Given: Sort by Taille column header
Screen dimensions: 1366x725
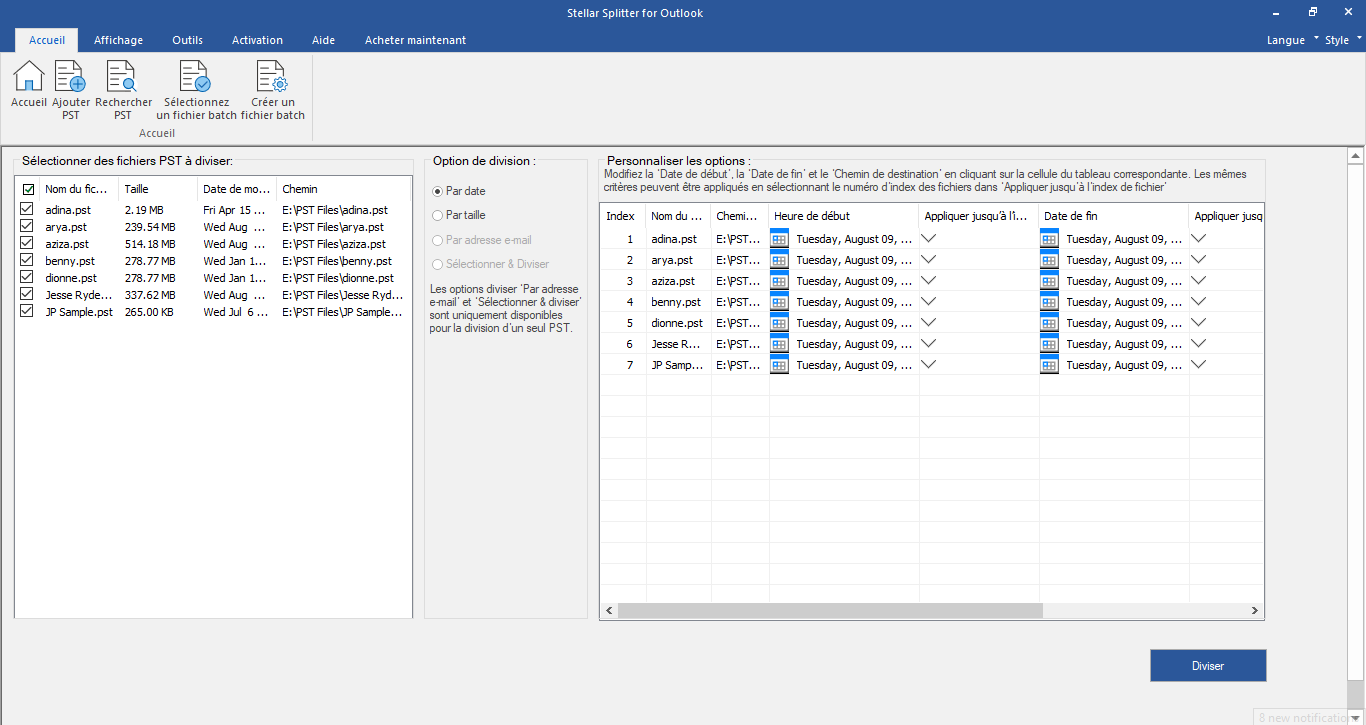Looking at the screenshot, I should pos(157,189).
